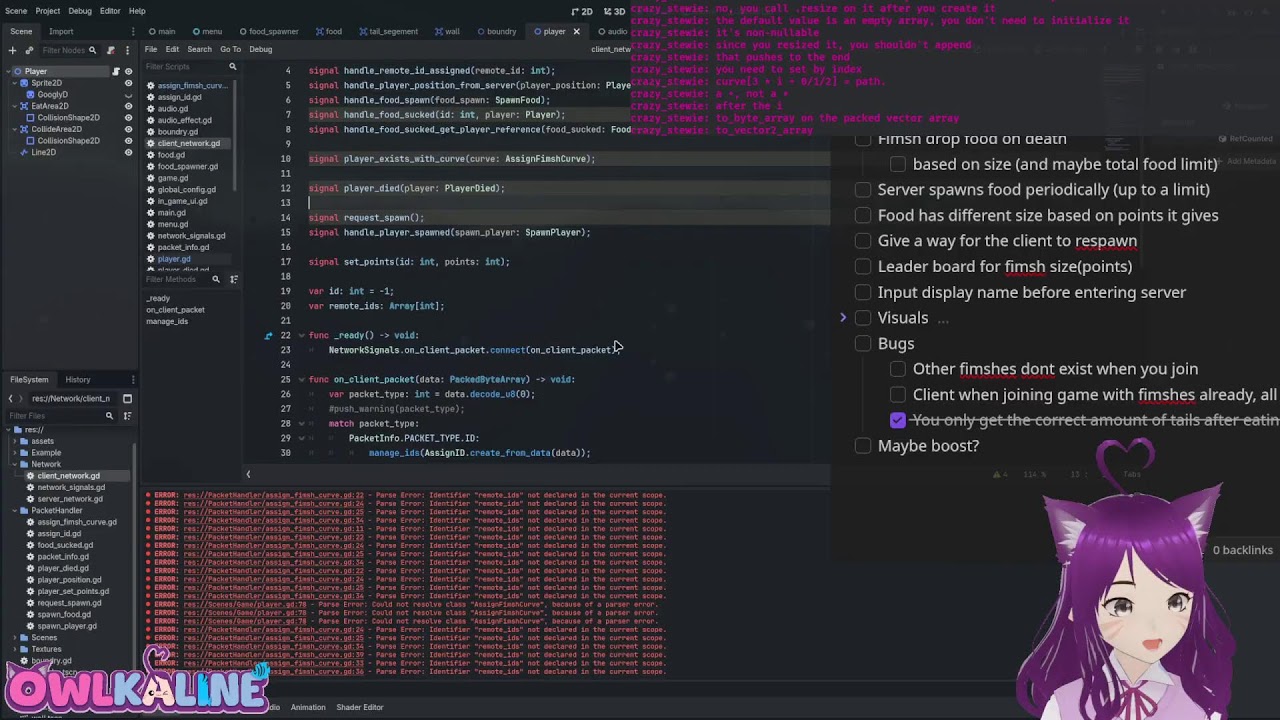Collapse the script panel using left arrow

[x=248, y=474]
